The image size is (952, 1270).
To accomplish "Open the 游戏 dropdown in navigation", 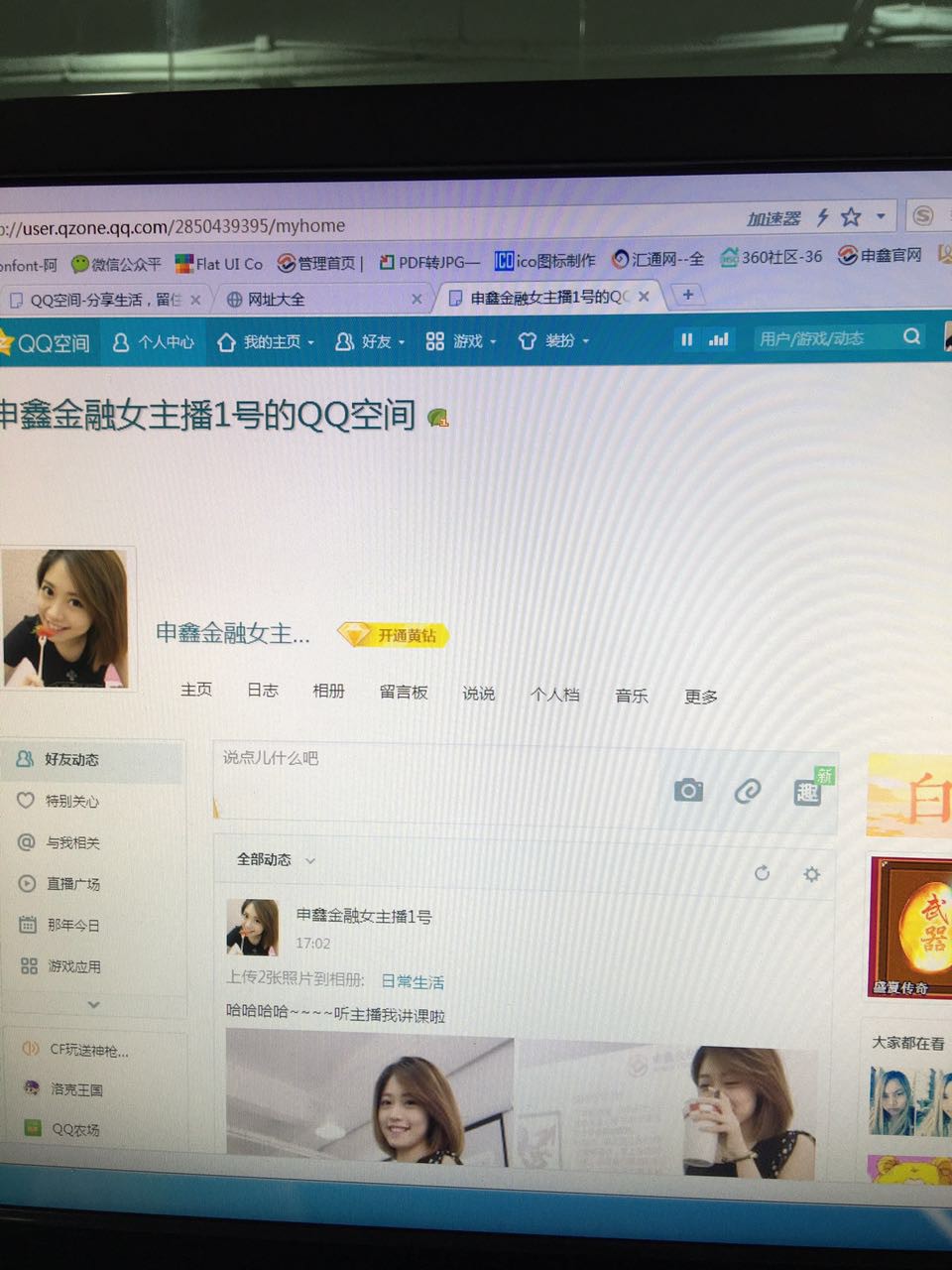I will 461,341.
